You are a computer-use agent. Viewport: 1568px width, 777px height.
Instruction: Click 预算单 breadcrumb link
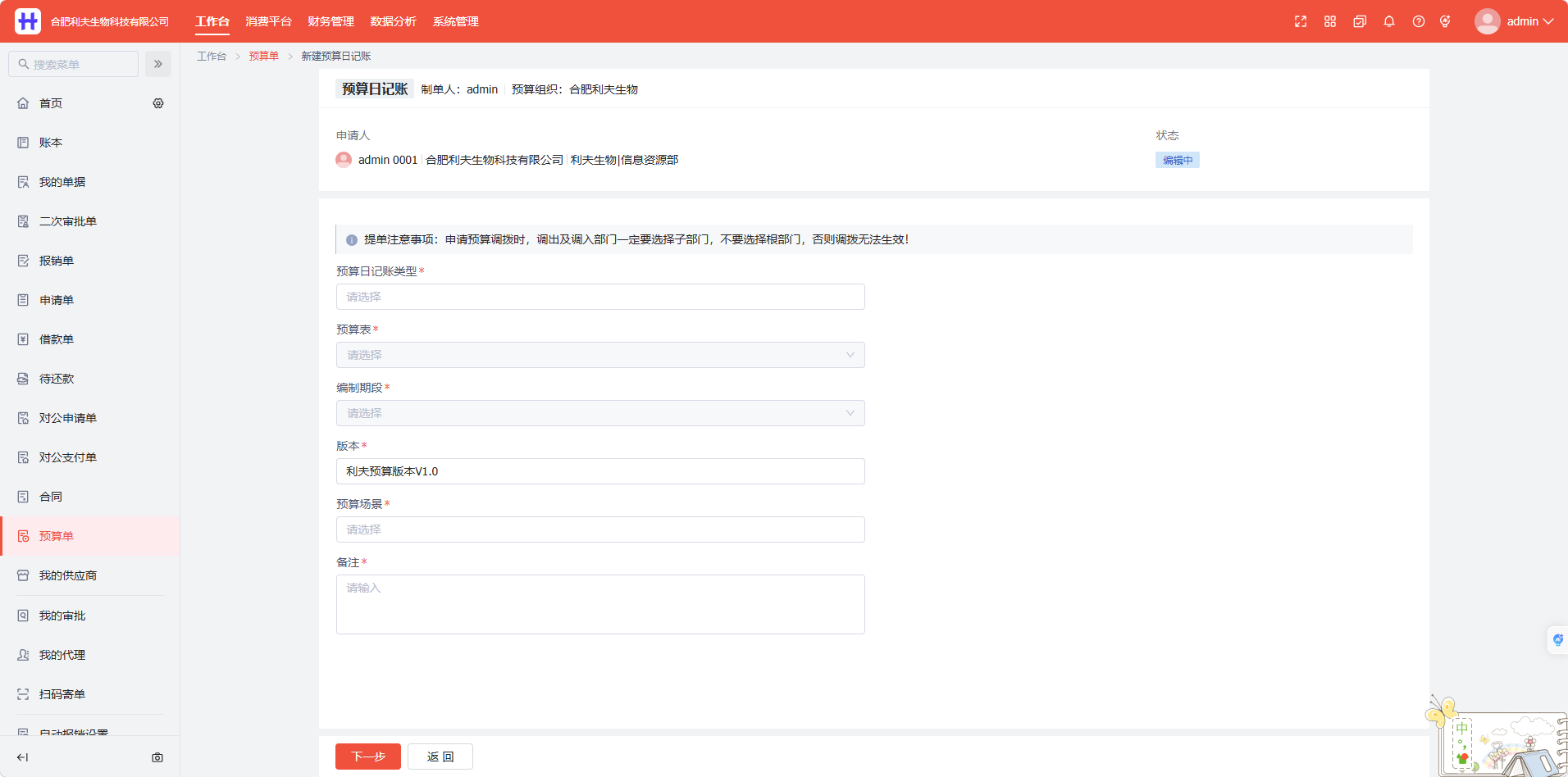tap(263, 56)
